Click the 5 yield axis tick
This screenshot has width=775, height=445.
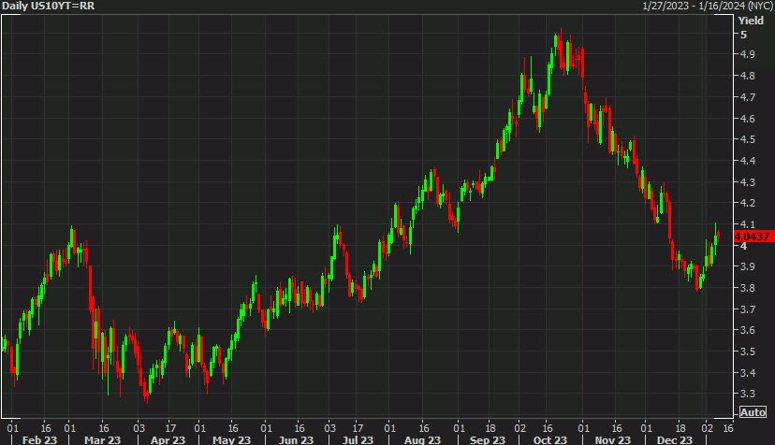point(743,35)
